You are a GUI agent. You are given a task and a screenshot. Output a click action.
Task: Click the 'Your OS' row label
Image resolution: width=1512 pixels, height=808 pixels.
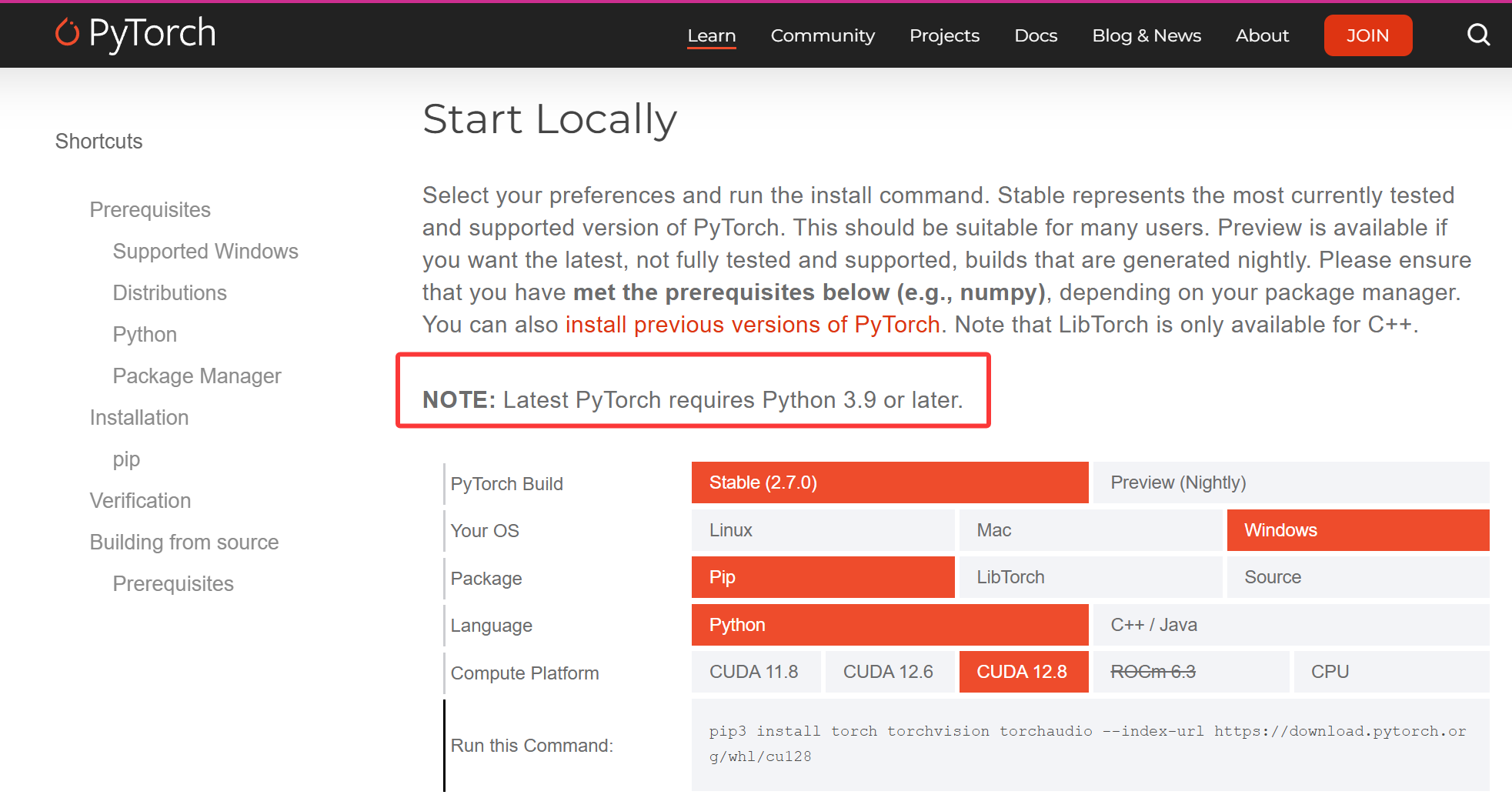pyautogui.click(x=484, y=531)
